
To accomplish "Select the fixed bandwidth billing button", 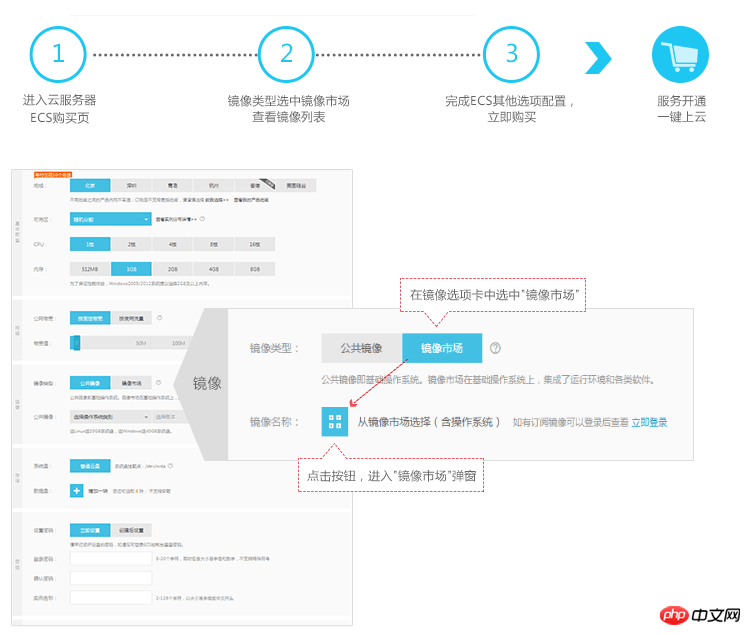I will [90, 318].
